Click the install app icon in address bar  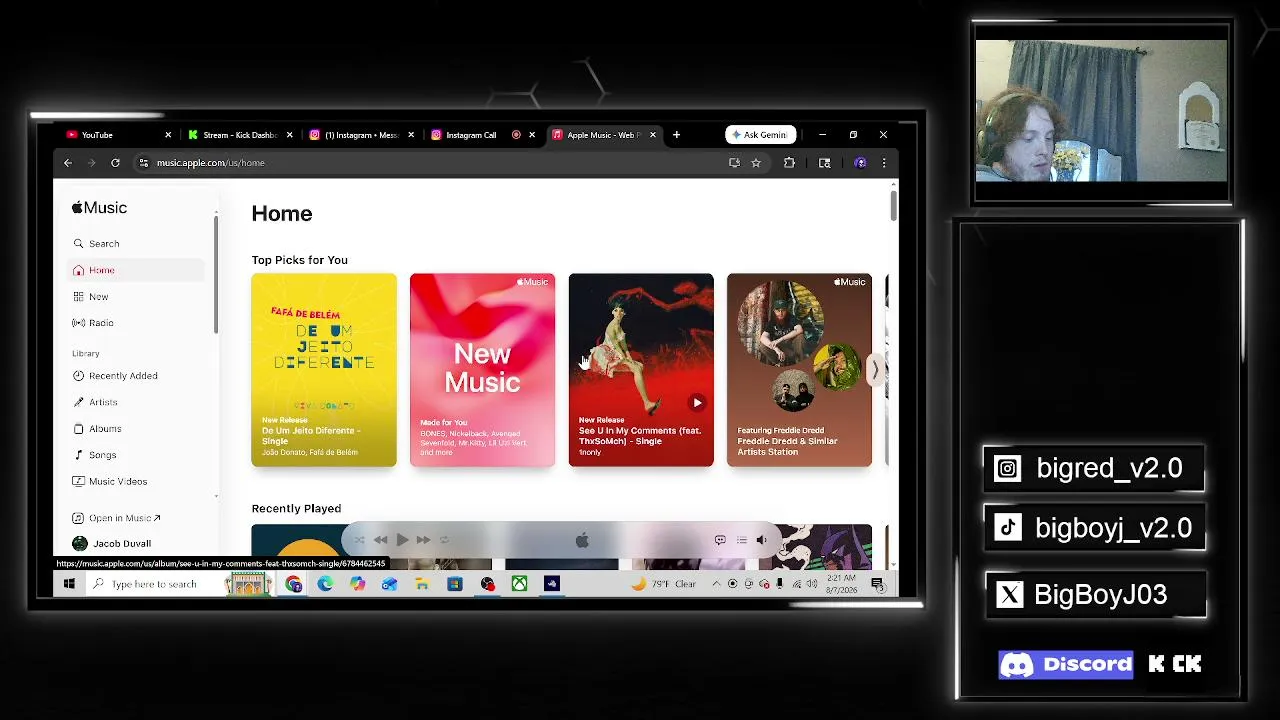tap(734, 163)
